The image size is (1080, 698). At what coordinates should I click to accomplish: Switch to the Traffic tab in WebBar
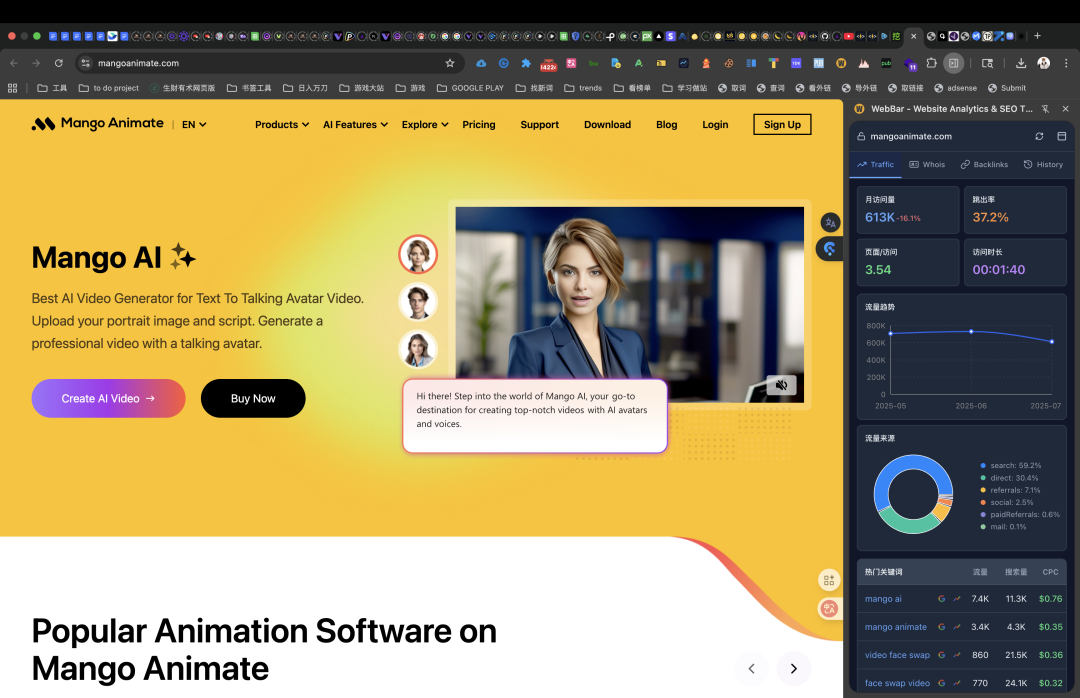875,165
